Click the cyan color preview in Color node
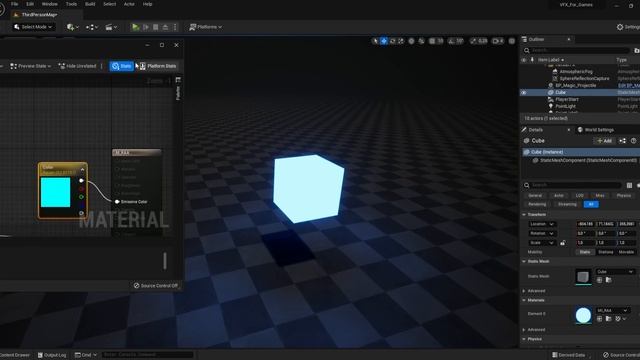This screenshot has width=640, height=360. pyautogui.click(x=56, y=192)
